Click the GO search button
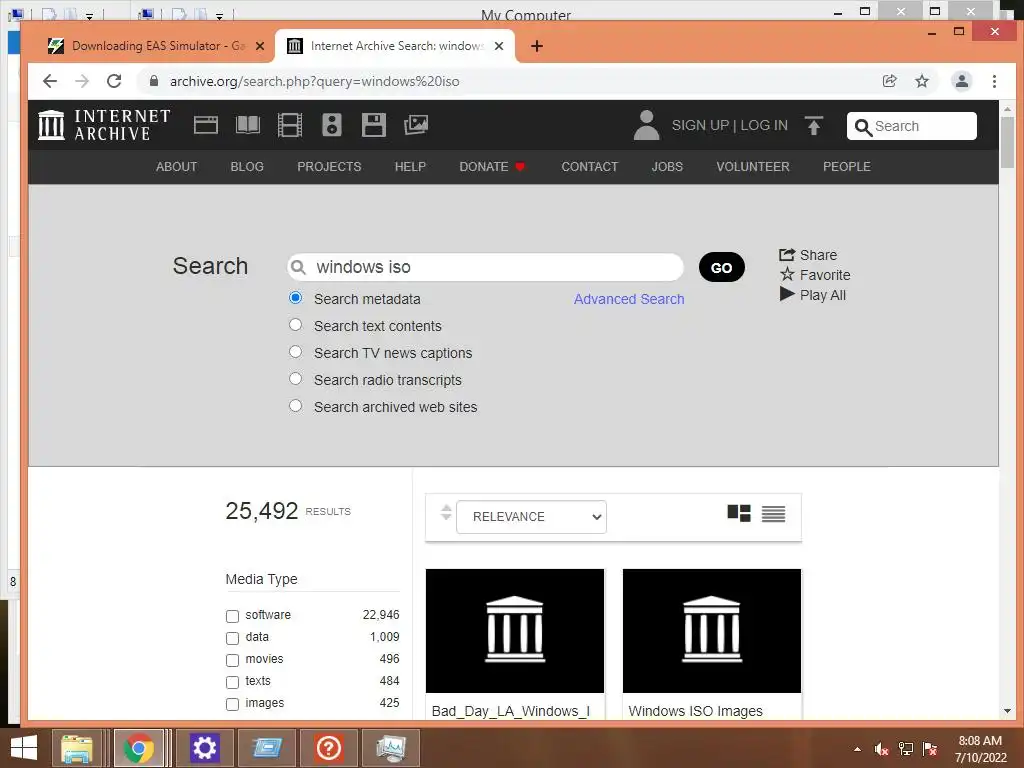Screen dimensions: 1024x768 point(722,267)
